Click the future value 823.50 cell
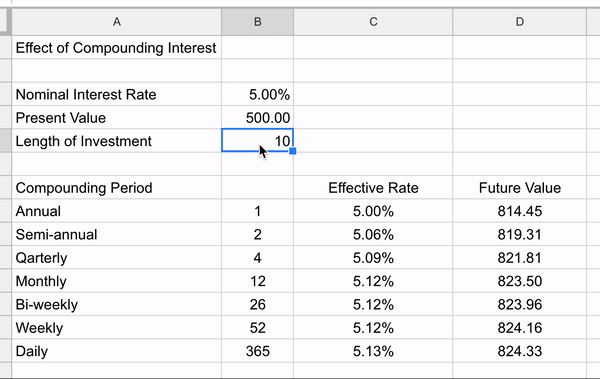This screenshot has width=600, height=379. (519, 281)
